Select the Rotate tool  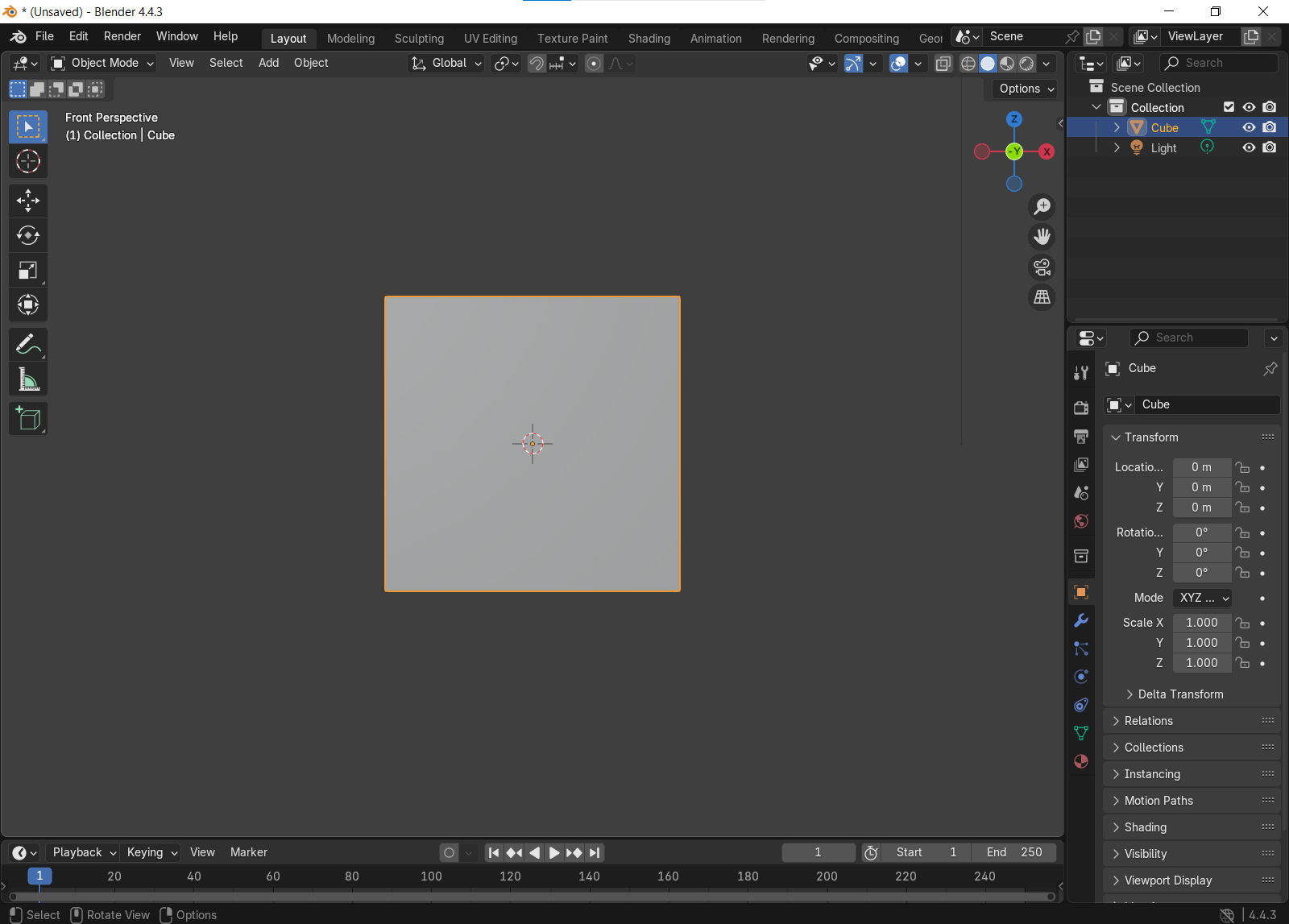tap(28, 235)
